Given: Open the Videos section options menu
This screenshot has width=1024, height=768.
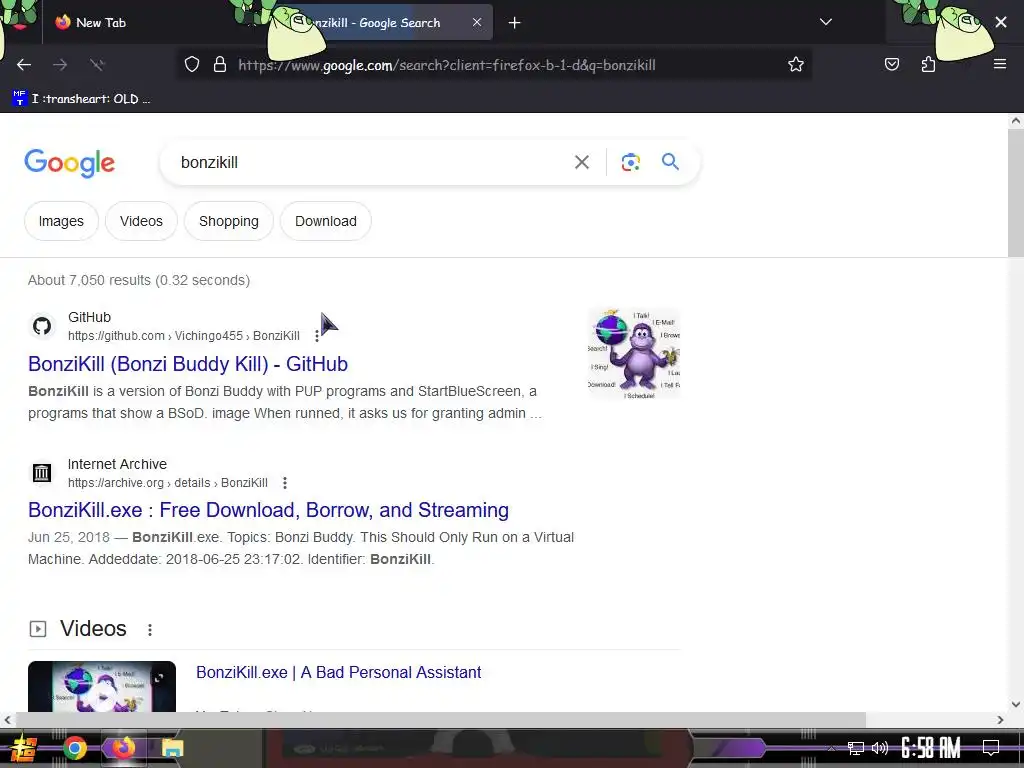Looking at the screenshot, I should pos(150,630).
